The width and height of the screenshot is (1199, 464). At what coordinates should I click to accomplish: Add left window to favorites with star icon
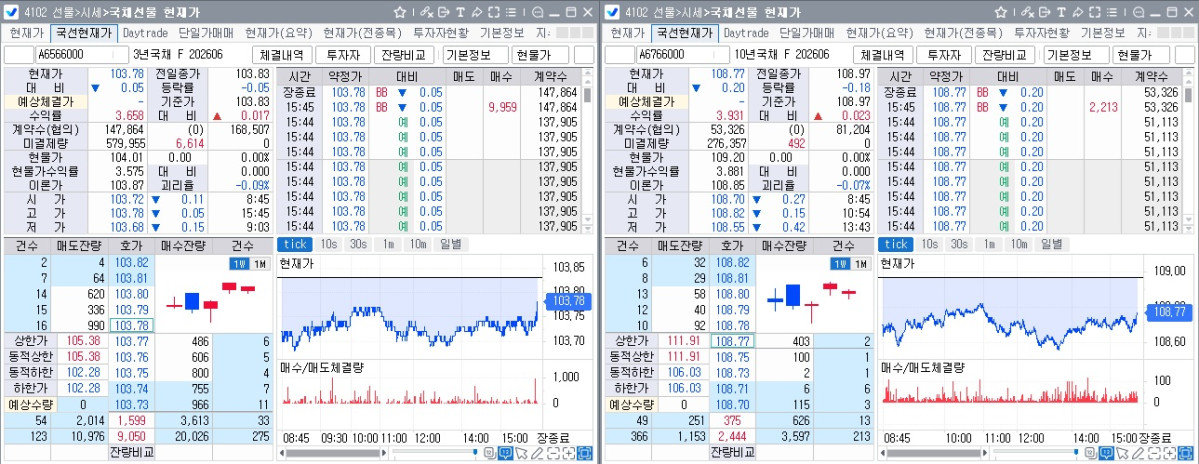(400, 12)
